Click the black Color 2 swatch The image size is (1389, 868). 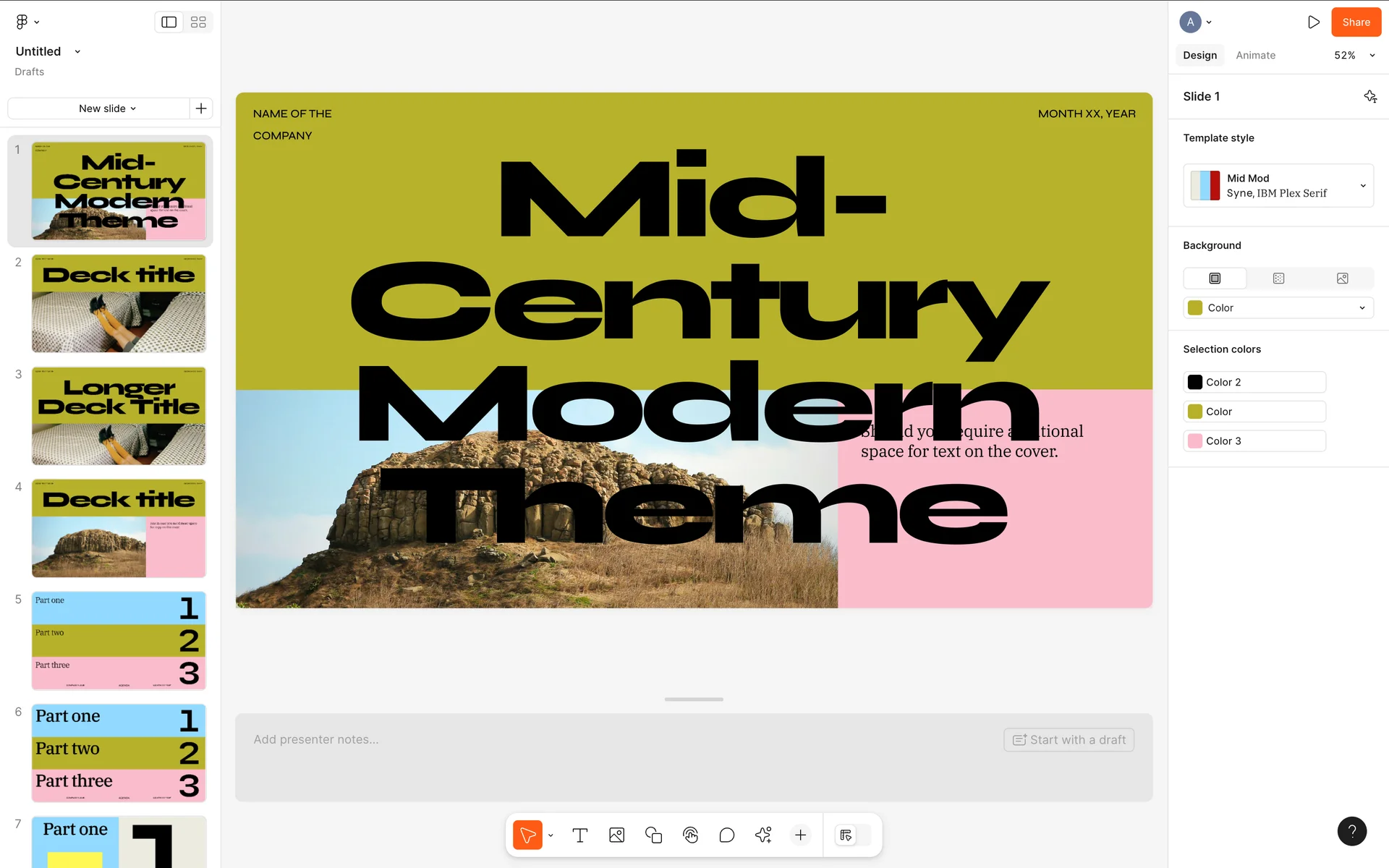pos(1195,382)
